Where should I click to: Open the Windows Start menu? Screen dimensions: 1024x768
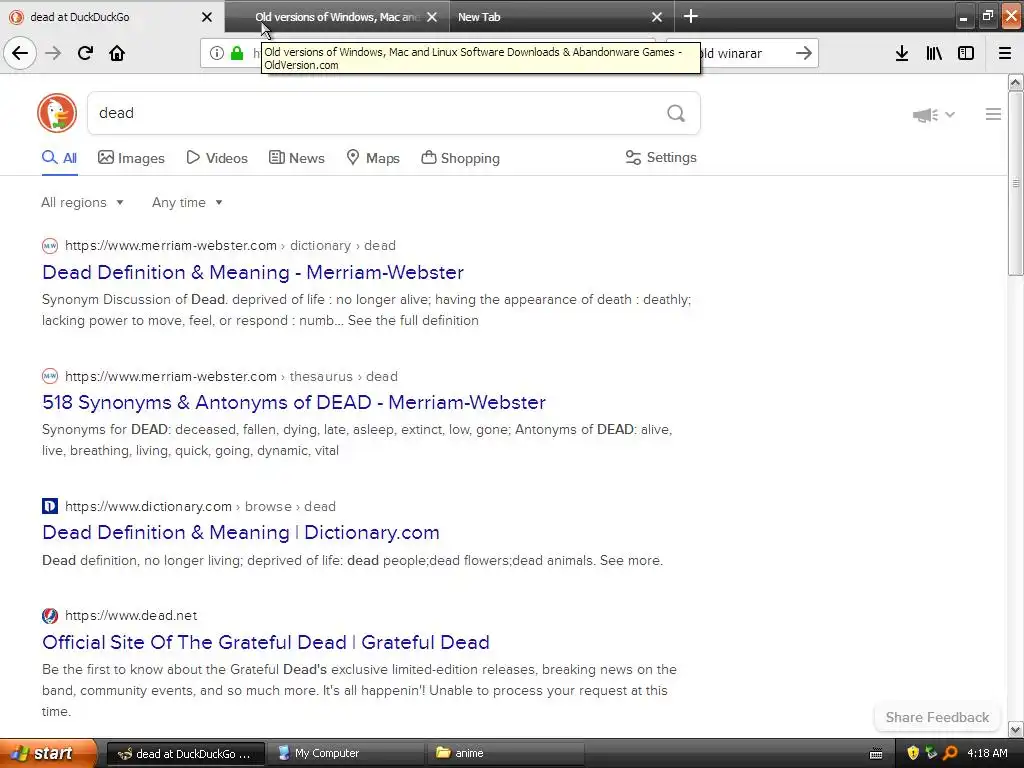pyautogui.click(x=48, y=753)
